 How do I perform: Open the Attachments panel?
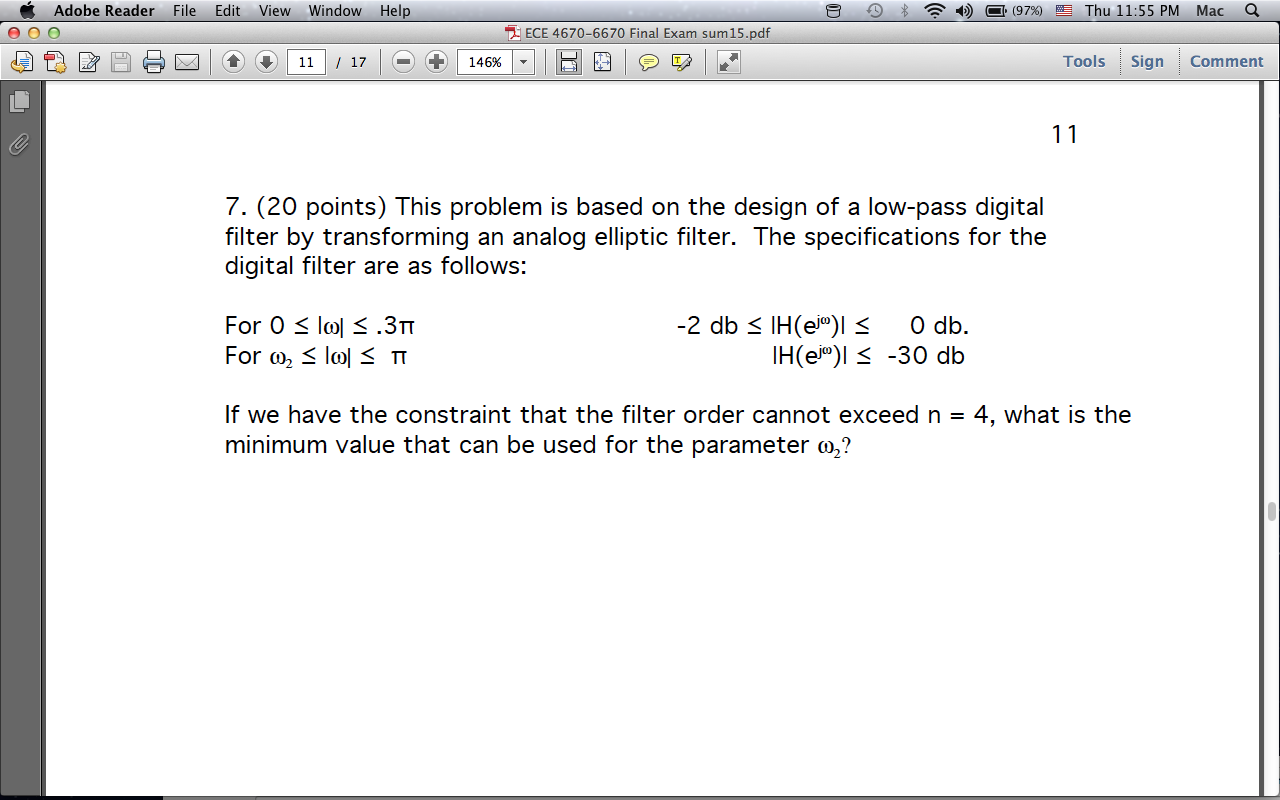pyautogui.click(x=17, y=145)
